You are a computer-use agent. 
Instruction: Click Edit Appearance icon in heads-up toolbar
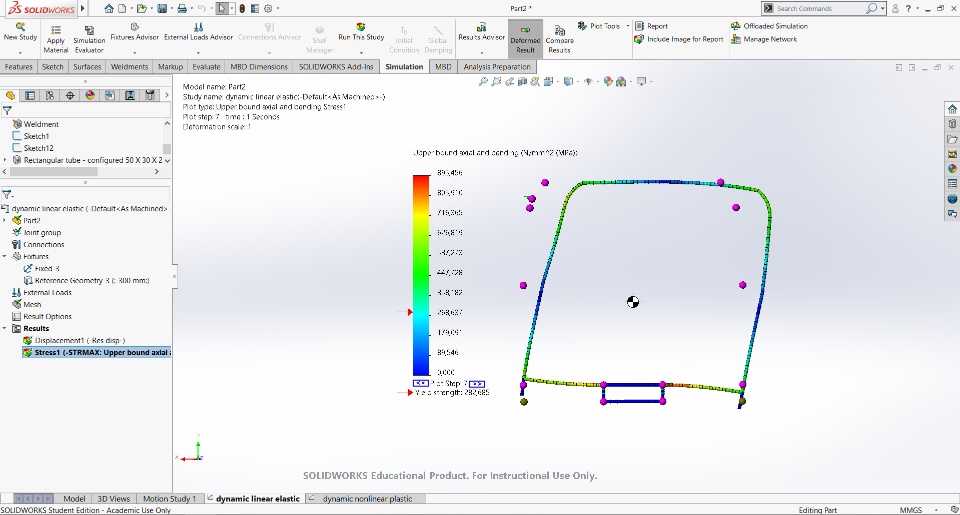click(608, 81)
